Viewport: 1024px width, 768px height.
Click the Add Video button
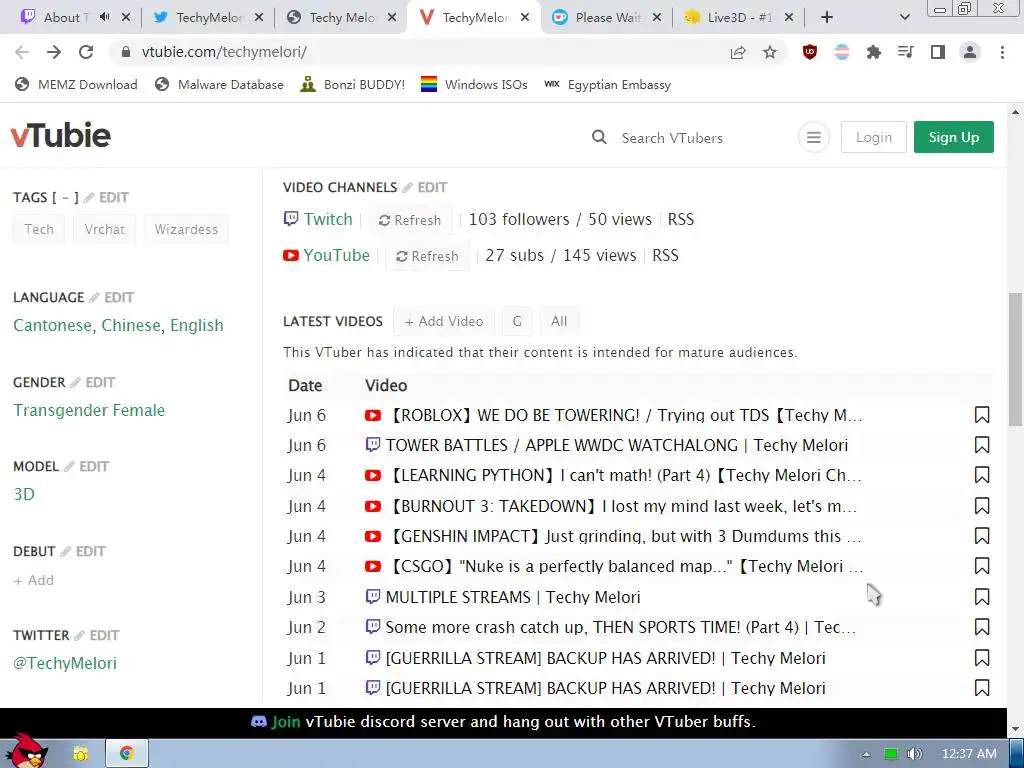point(444,321)
